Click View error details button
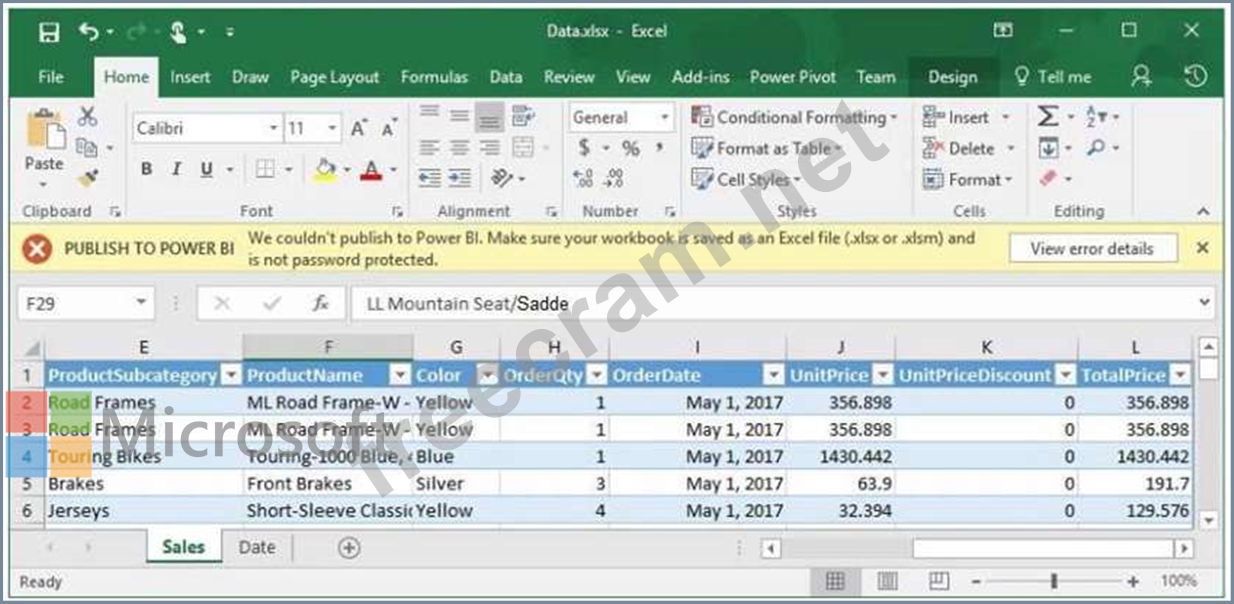This screenshot has height=604, width=1234. pyautogui.click(x=1091, y=248)
